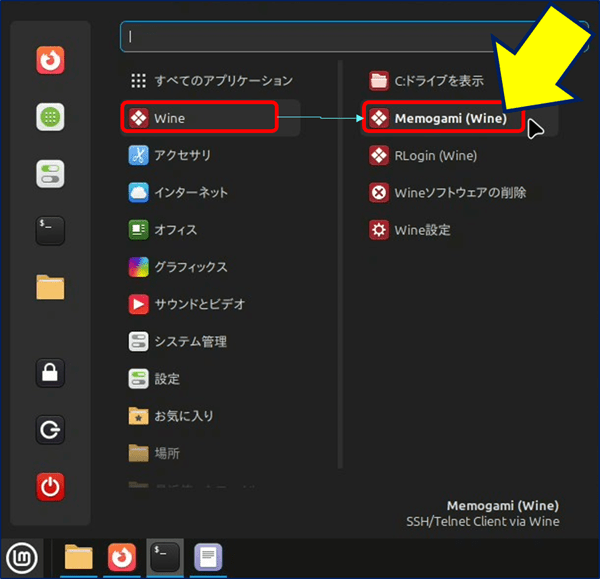Screen dimensions: 600x579
Task: Open C:ドライブを表示 entry
Action: [x=459, y=81]
